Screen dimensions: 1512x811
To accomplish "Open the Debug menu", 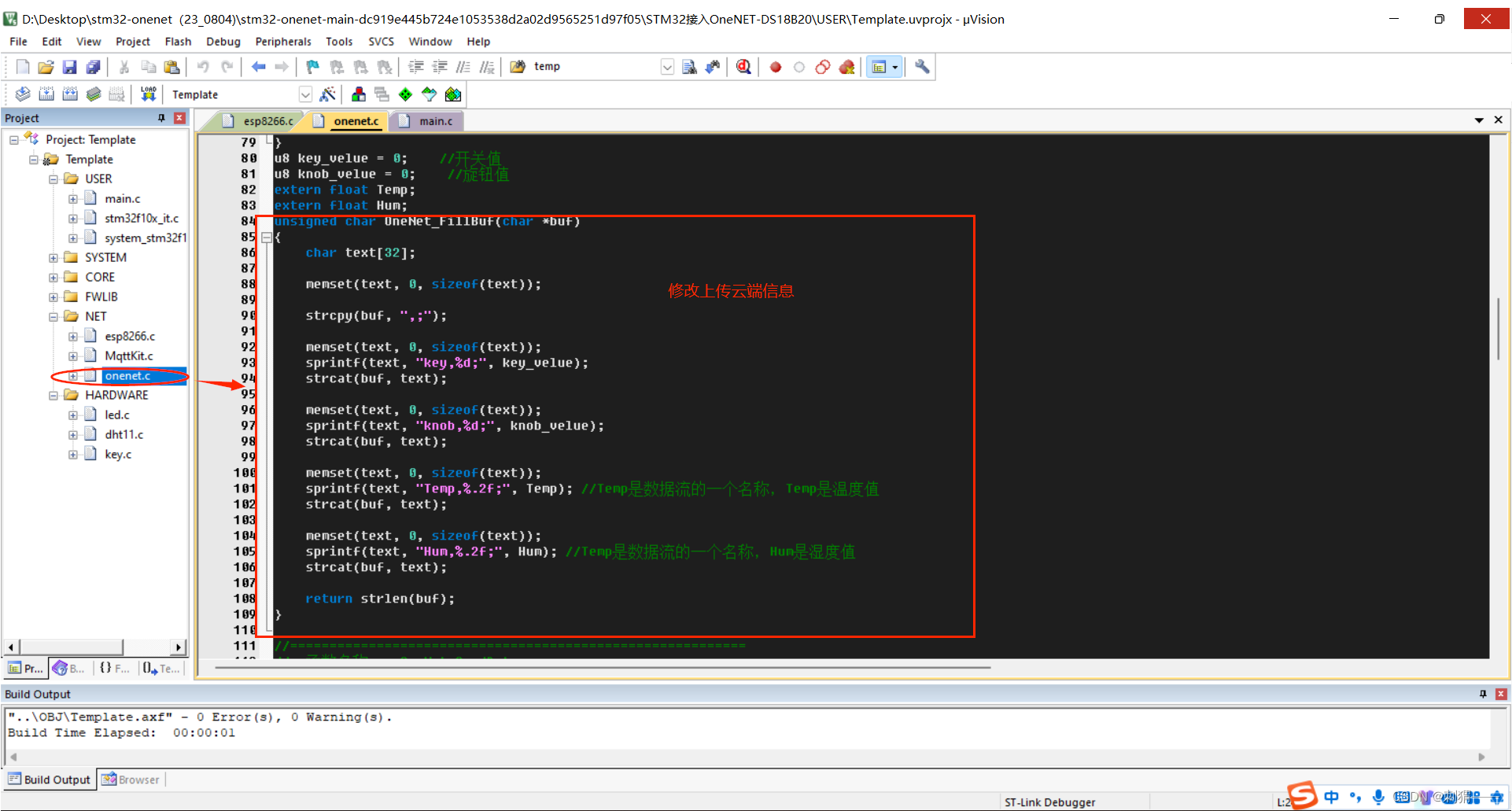I will point(223,42).
